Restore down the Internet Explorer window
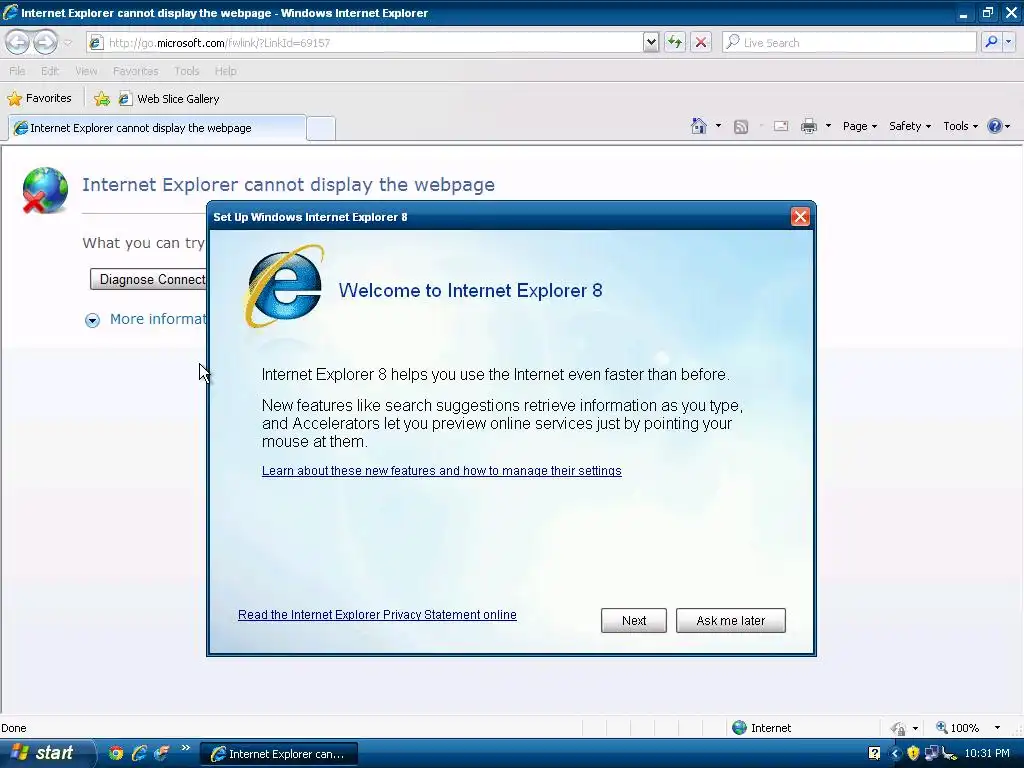The width and height of the screenshot is (1024, 768). coord(987,12)
